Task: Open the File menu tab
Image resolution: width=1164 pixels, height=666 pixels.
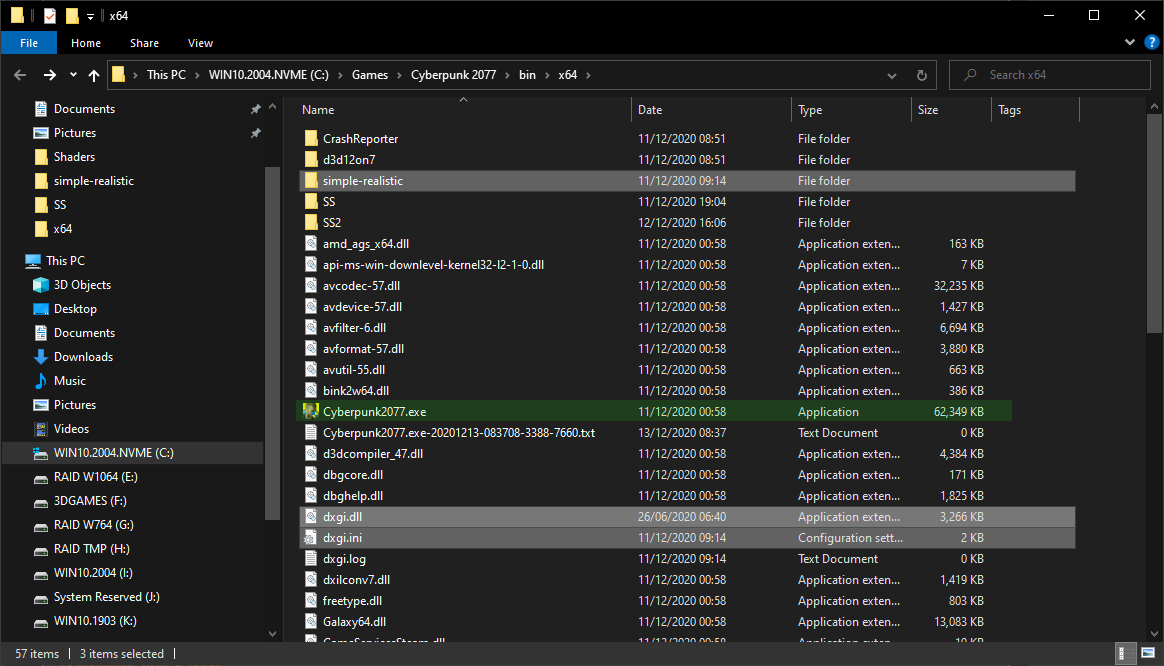Action: [29, 43]
